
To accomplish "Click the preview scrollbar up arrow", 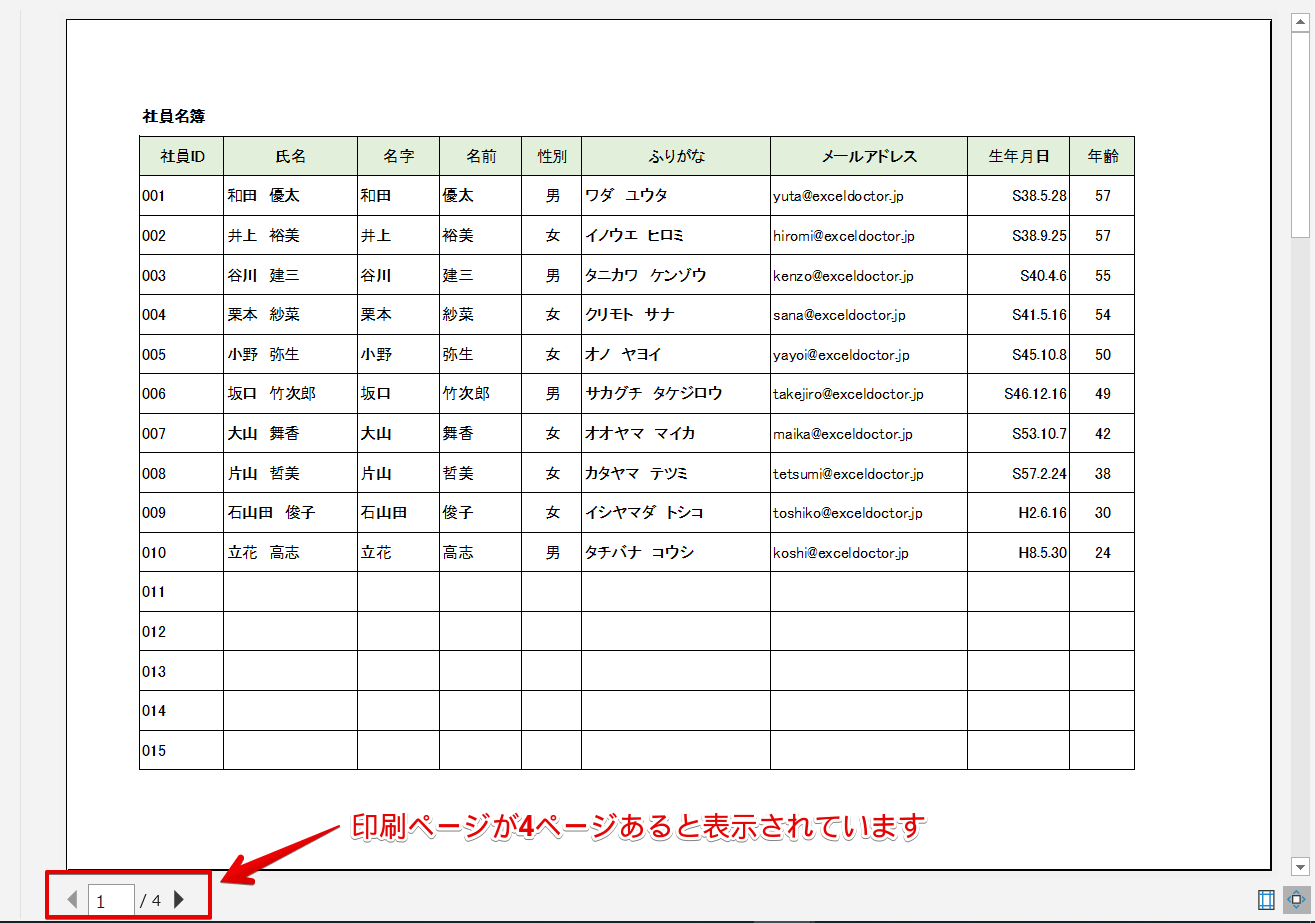I will [1300, 23].
